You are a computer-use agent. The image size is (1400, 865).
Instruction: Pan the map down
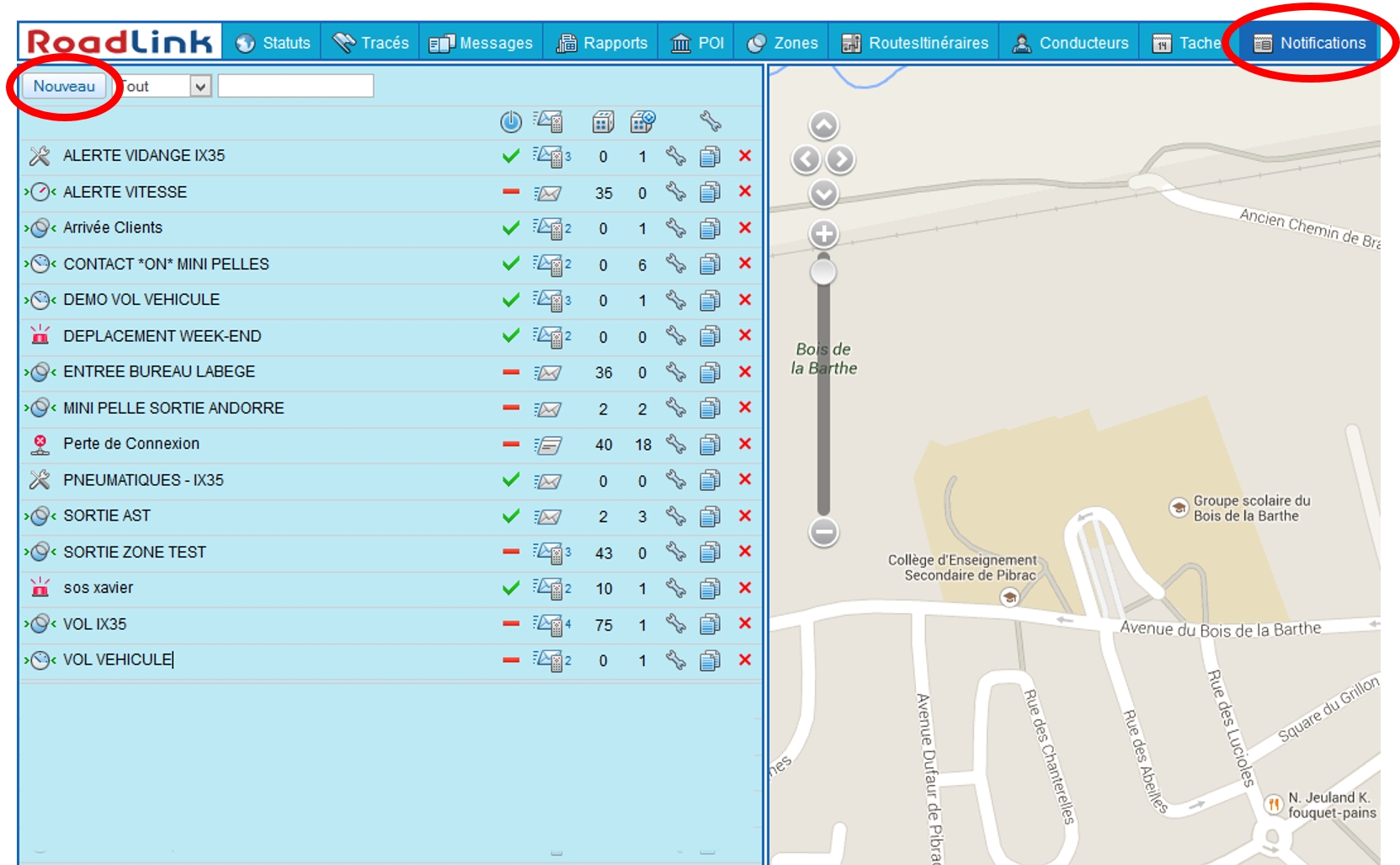pyautogui.click(x=823, y=194)
